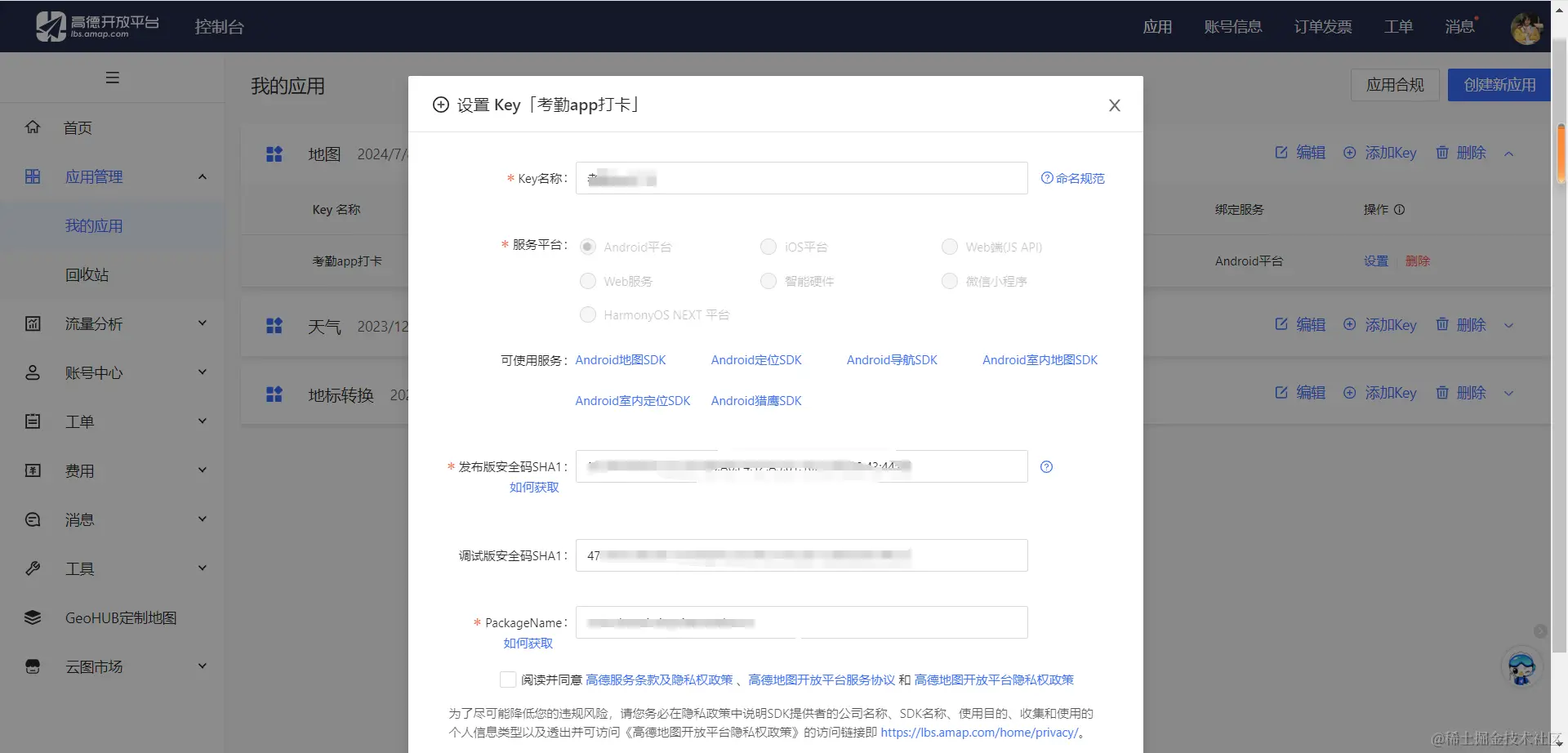Viewport: 1568px width, 753px height.
Task: Click help icon beside 发布版安全码SHA1 field
Action: pos(1046,466)
